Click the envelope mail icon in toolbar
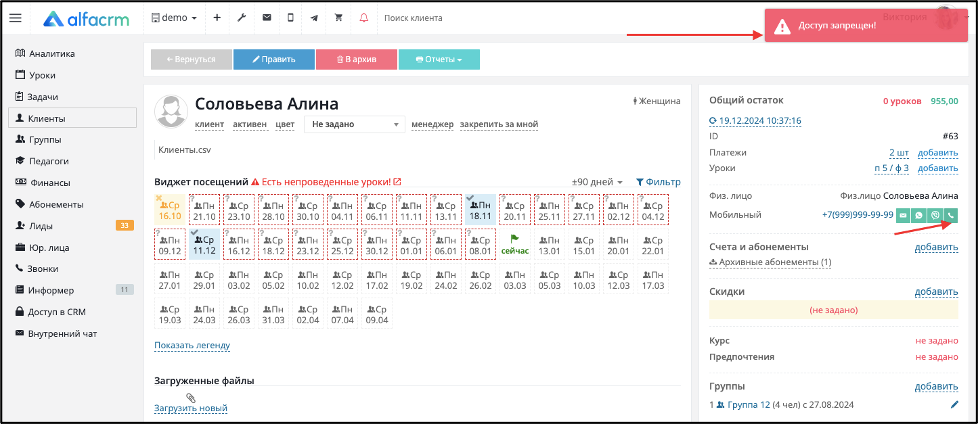Screen dimensions: 979x424 coord(267,18)
